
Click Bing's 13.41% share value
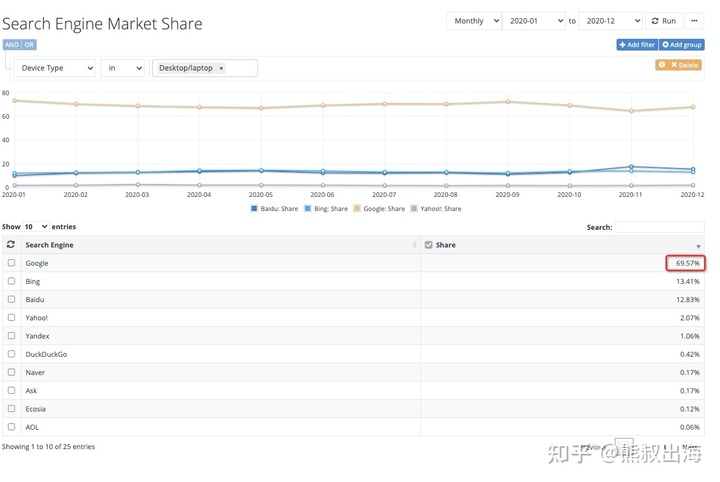coord(687,281)
